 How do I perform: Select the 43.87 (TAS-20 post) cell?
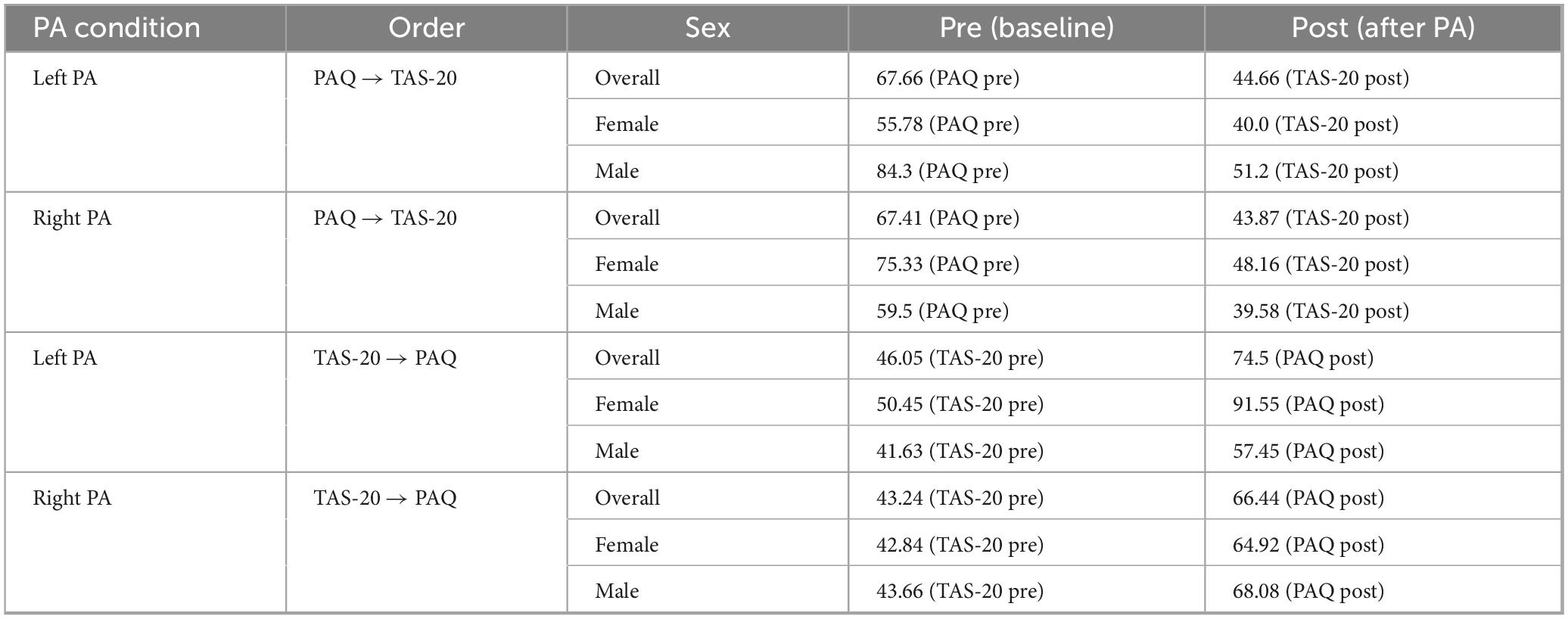click(x=1321, y=218)
